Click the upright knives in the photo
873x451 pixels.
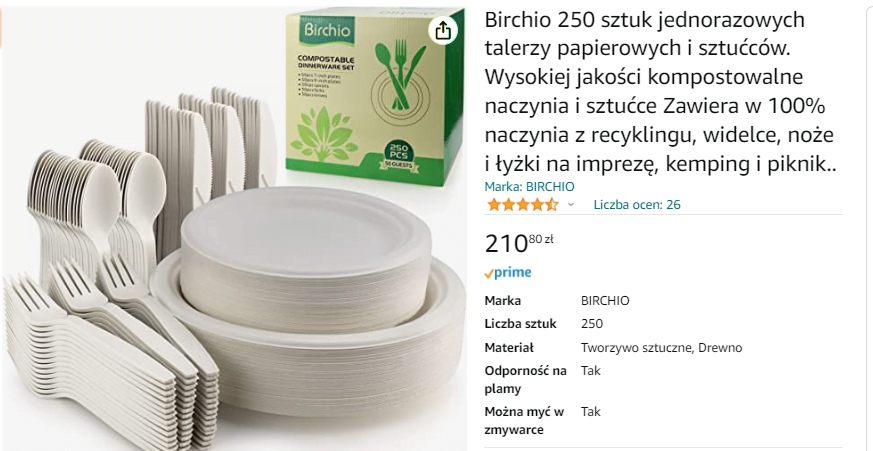point(209,145)
